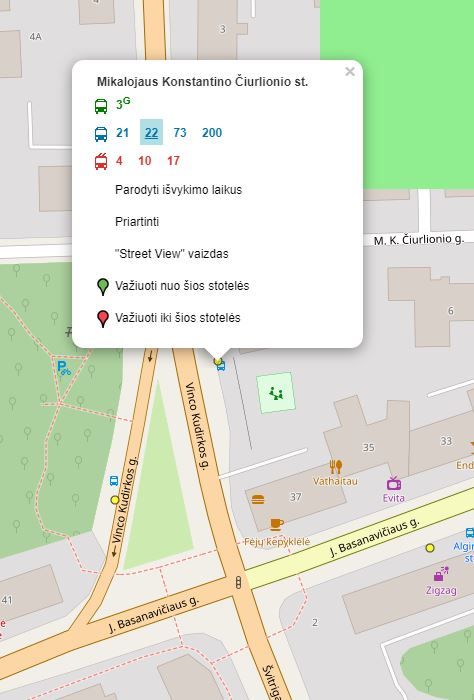This screenshot has height=700, width=474.
Task: Select bus route 3G
Action: click(x=123, y=104)
